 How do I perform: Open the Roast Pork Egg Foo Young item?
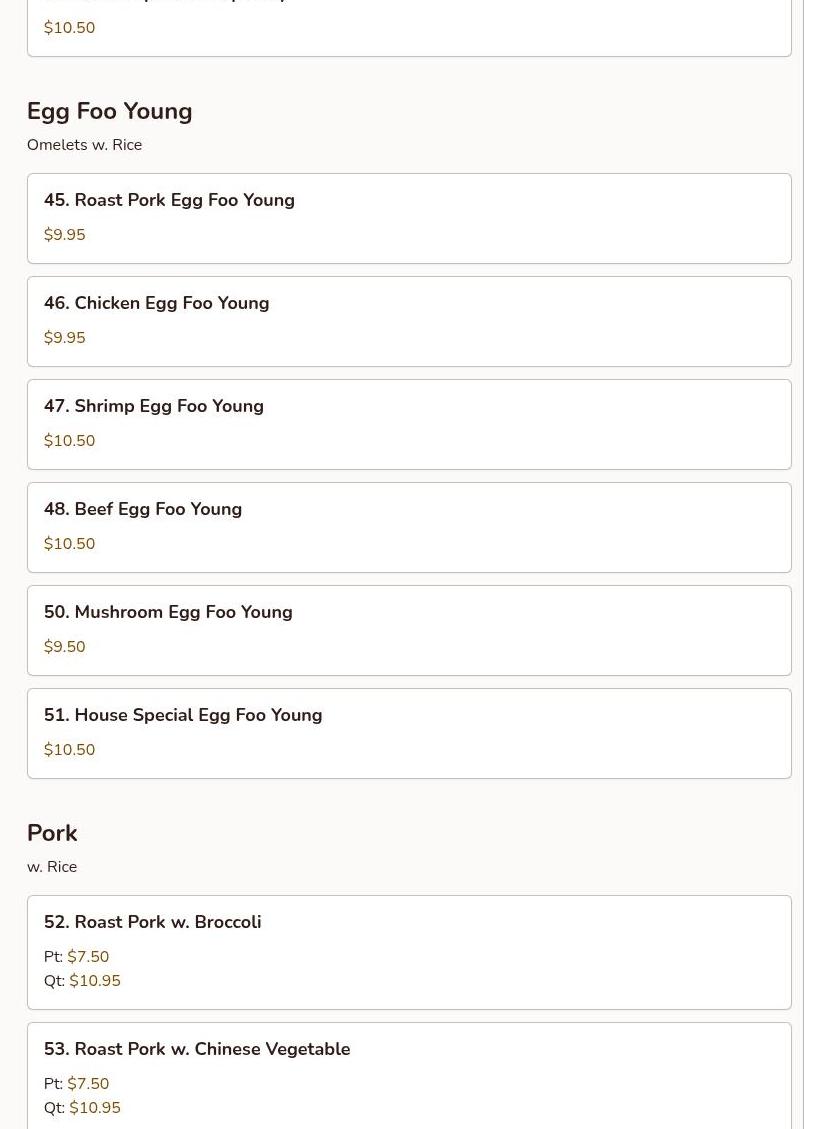point(409,218)
